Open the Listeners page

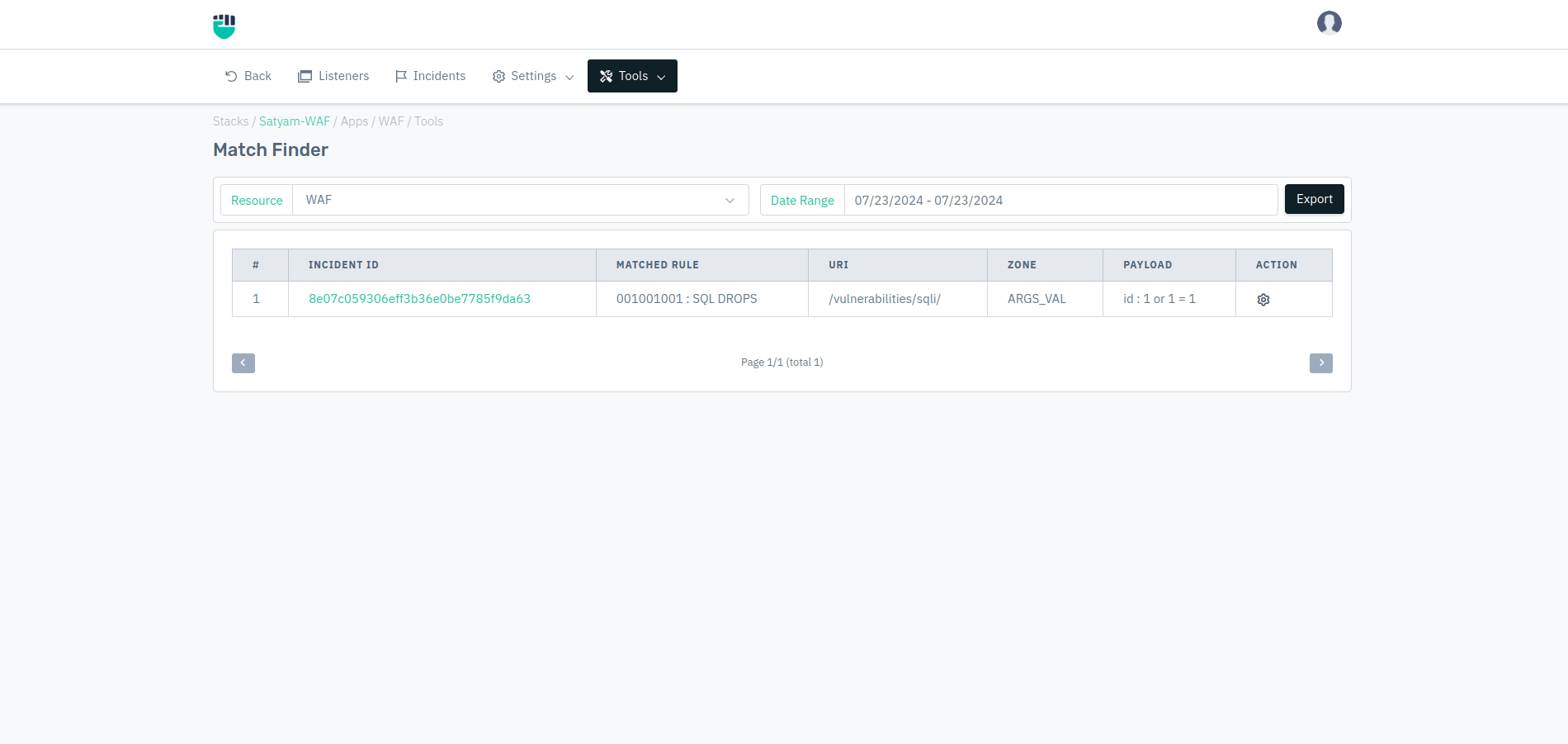click(333, 76)
